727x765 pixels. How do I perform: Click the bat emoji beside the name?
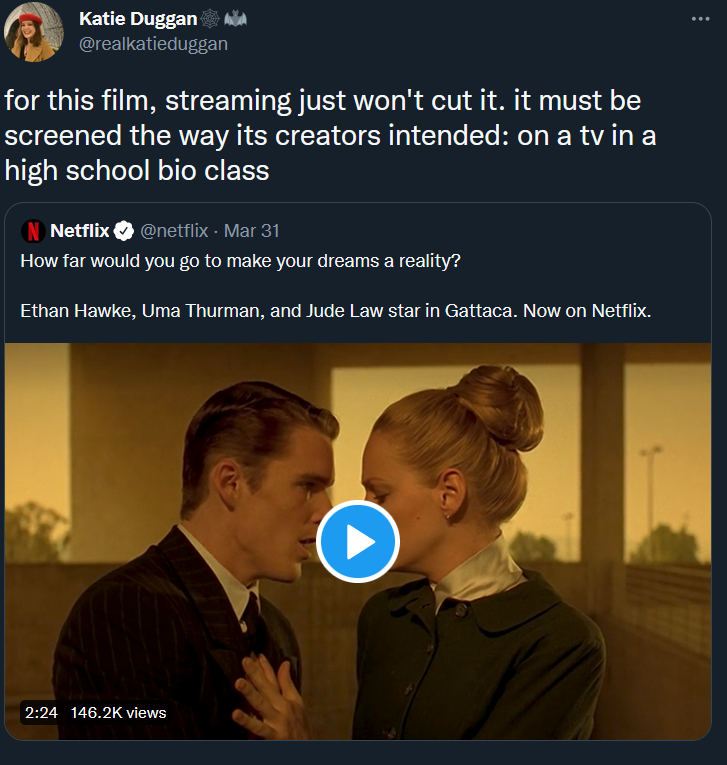pos(235,19)
